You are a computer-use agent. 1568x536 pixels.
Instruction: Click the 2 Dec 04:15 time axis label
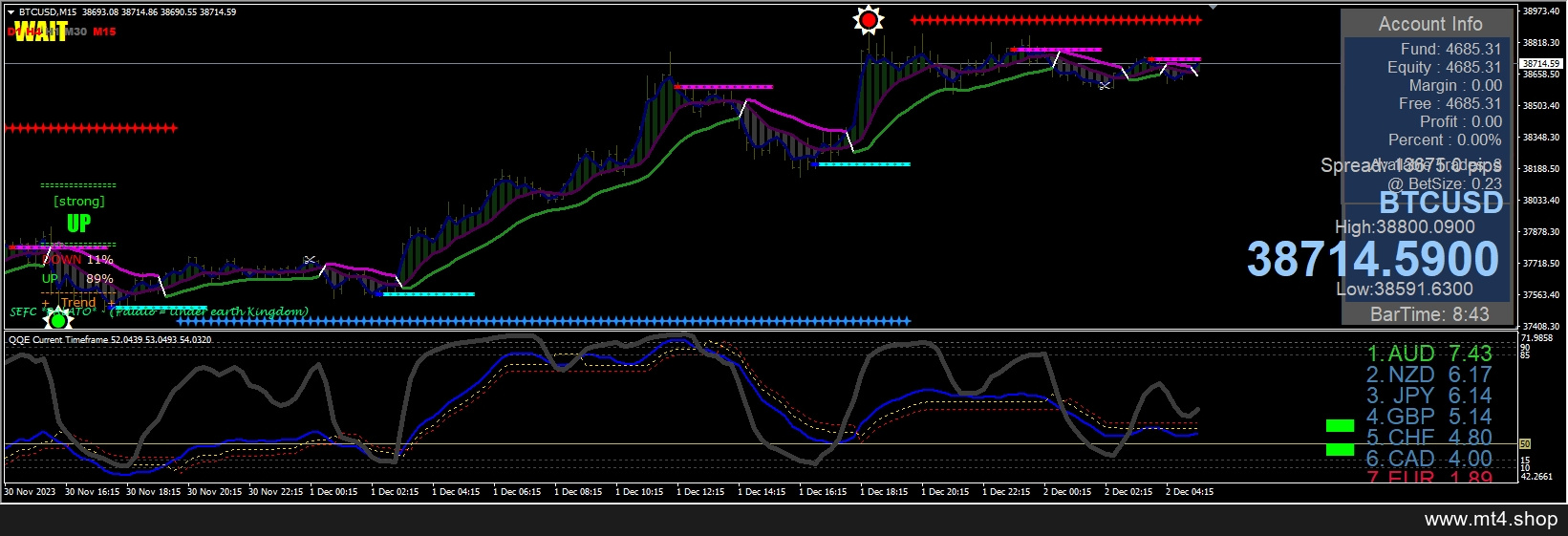1190,492
